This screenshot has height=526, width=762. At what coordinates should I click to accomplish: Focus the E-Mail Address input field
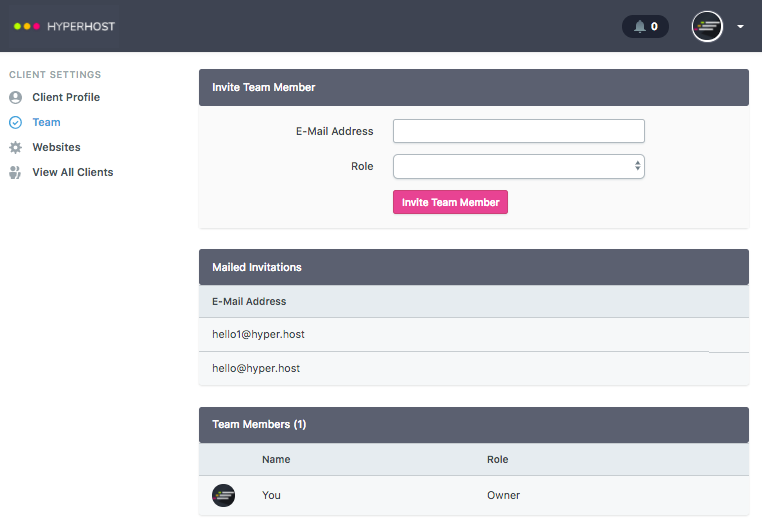(519, 131)
